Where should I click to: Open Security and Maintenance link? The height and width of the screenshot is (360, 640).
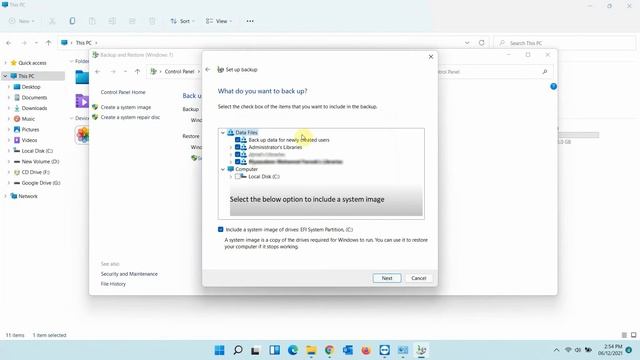[129, 274]
